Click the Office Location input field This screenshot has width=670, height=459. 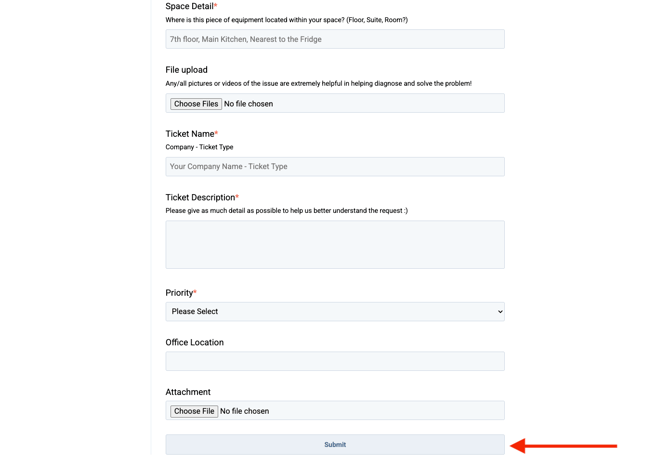tap(335, 361)
